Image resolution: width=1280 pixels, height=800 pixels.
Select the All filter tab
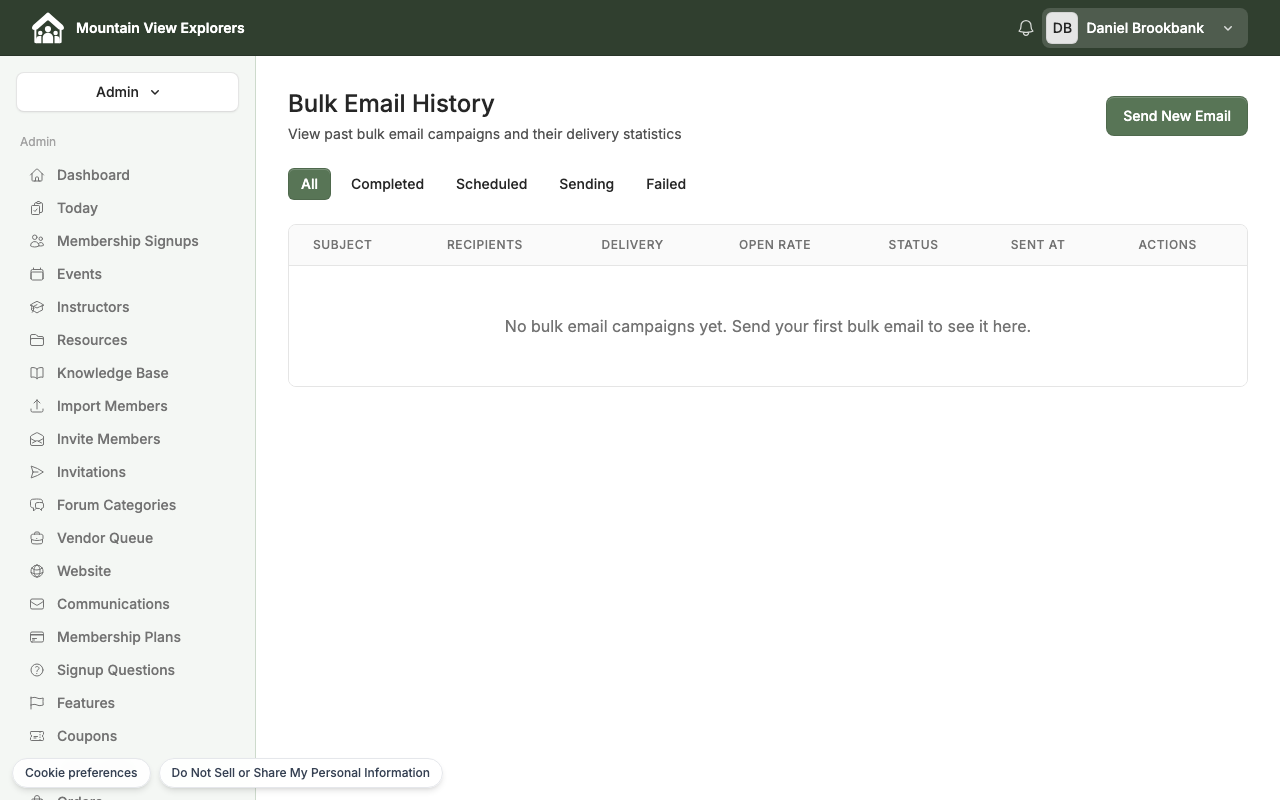(x=309, y=184)
